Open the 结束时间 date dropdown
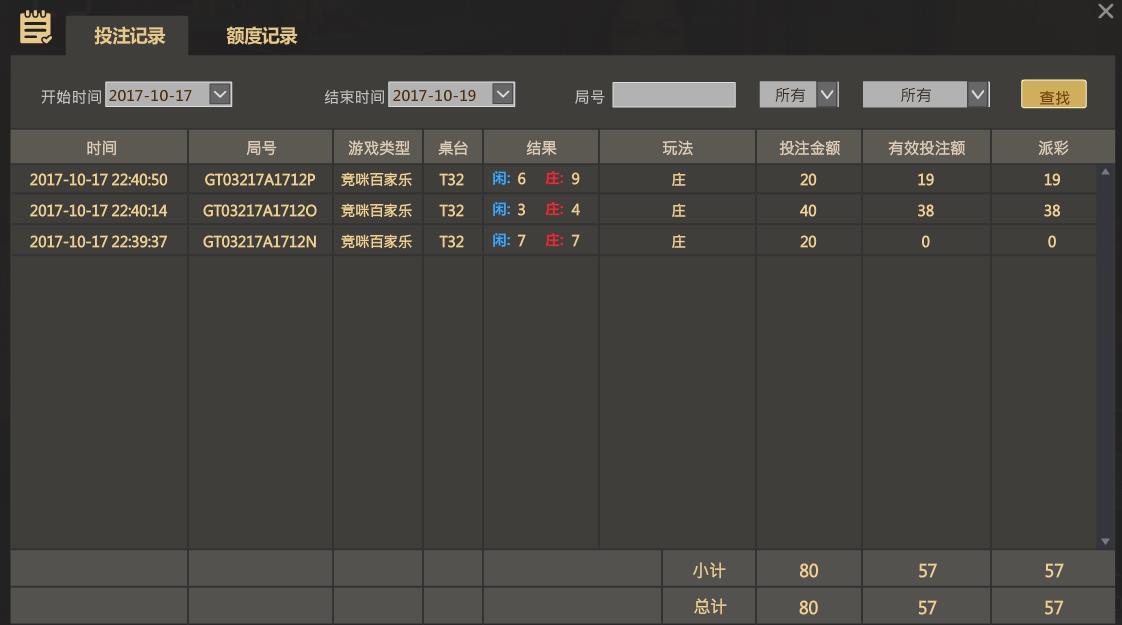The height and width of the screenshot is (625, 1122). pos(503,95)
